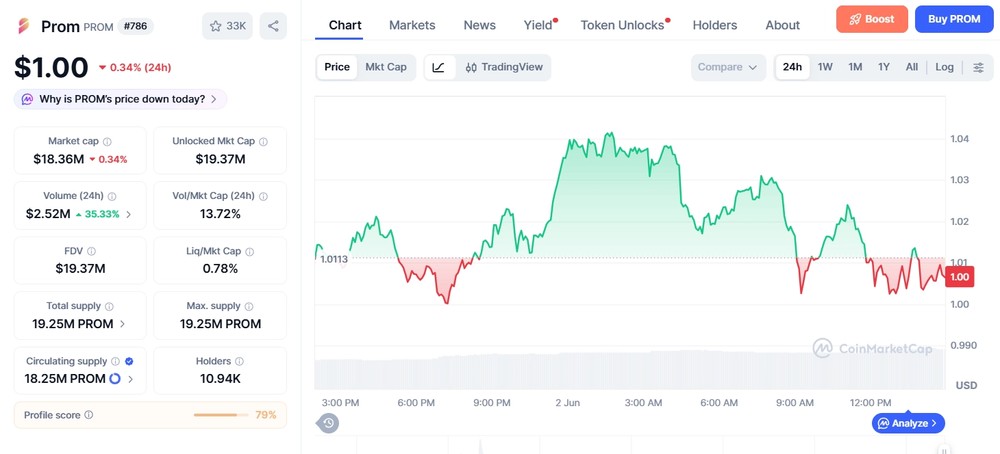Select the 1W time range
The height and width of the screenshot is (454, 1000).
click(825, 67)
